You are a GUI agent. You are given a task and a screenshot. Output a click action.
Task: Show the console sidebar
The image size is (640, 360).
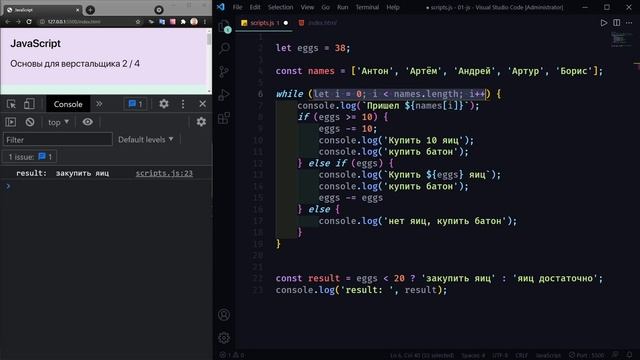(x=11, y=122)
